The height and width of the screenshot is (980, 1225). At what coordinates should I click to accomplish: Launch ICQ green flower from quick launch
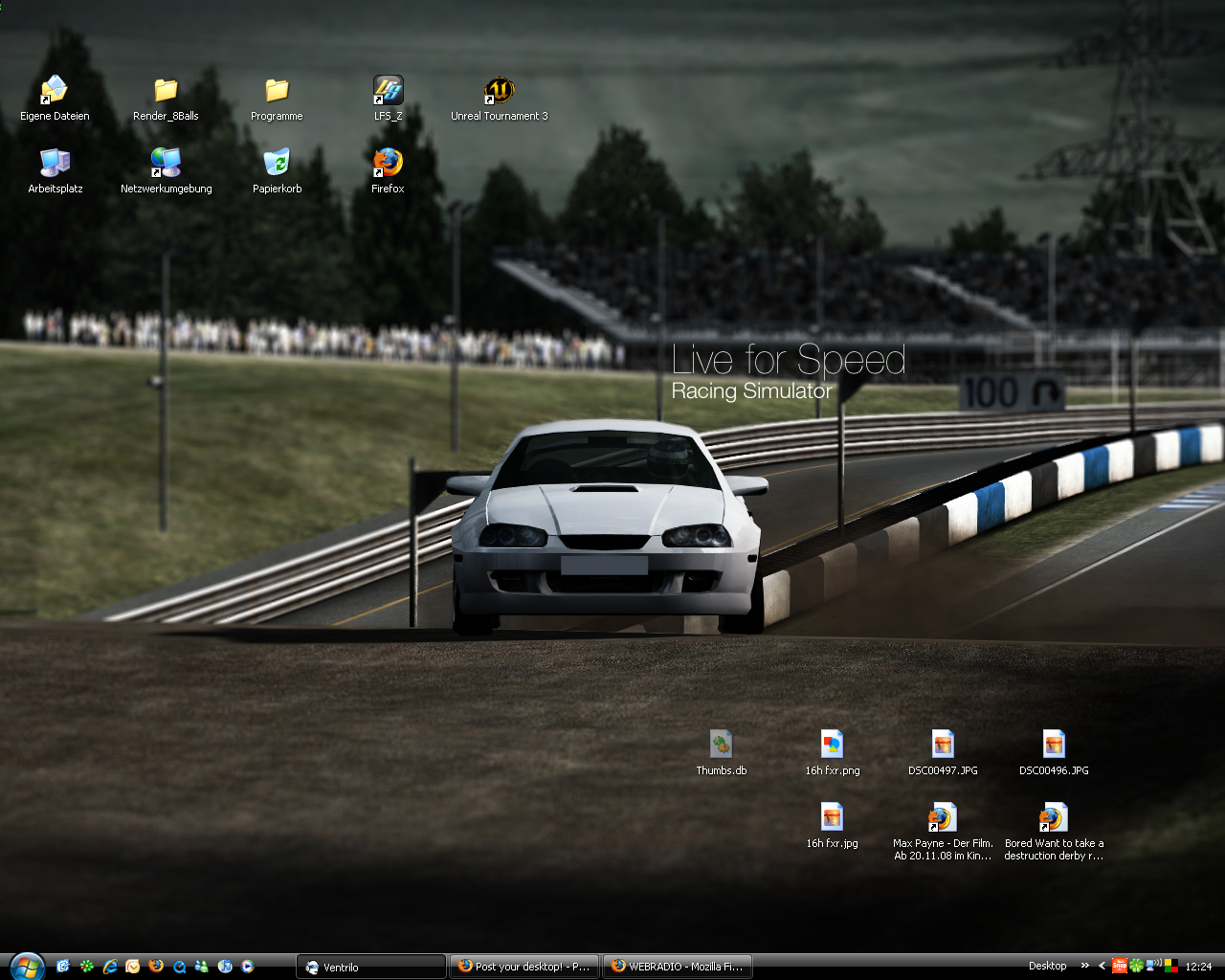coord(86,967)
